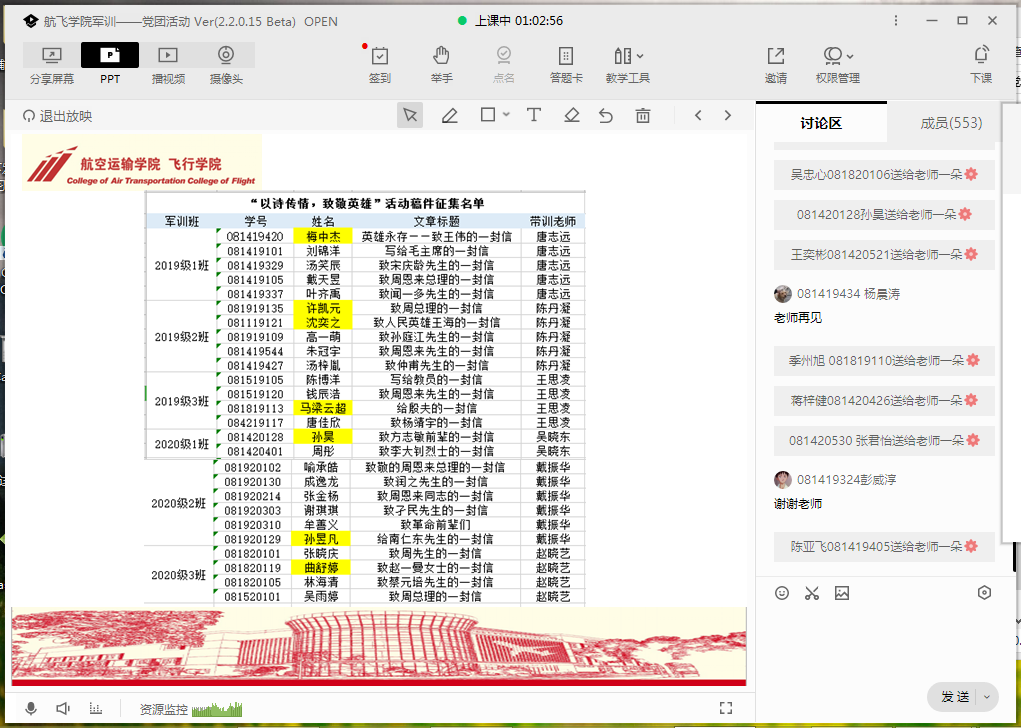1021x728 pixels.
Task: Select the pencil drawing tool
Action: point(450,116)
